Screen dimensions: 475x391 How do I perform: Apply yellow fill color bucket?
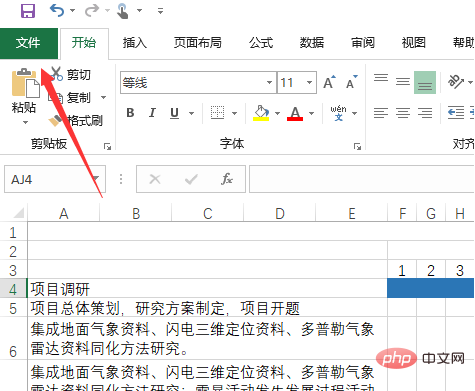(x=261, y=113)
